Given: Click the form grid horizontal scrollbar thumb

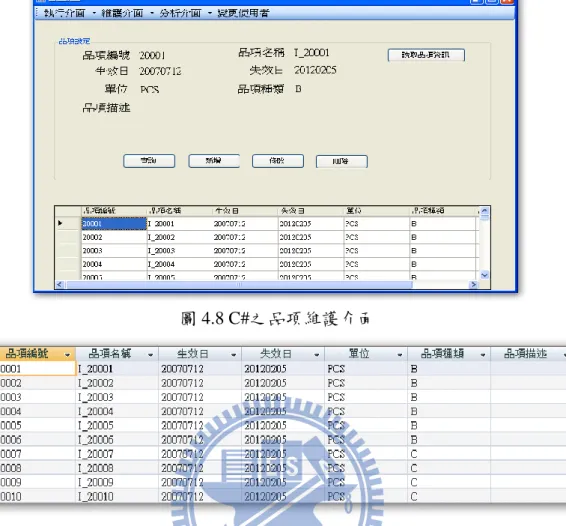Looking at the screenshot, I should pos(239,285).
